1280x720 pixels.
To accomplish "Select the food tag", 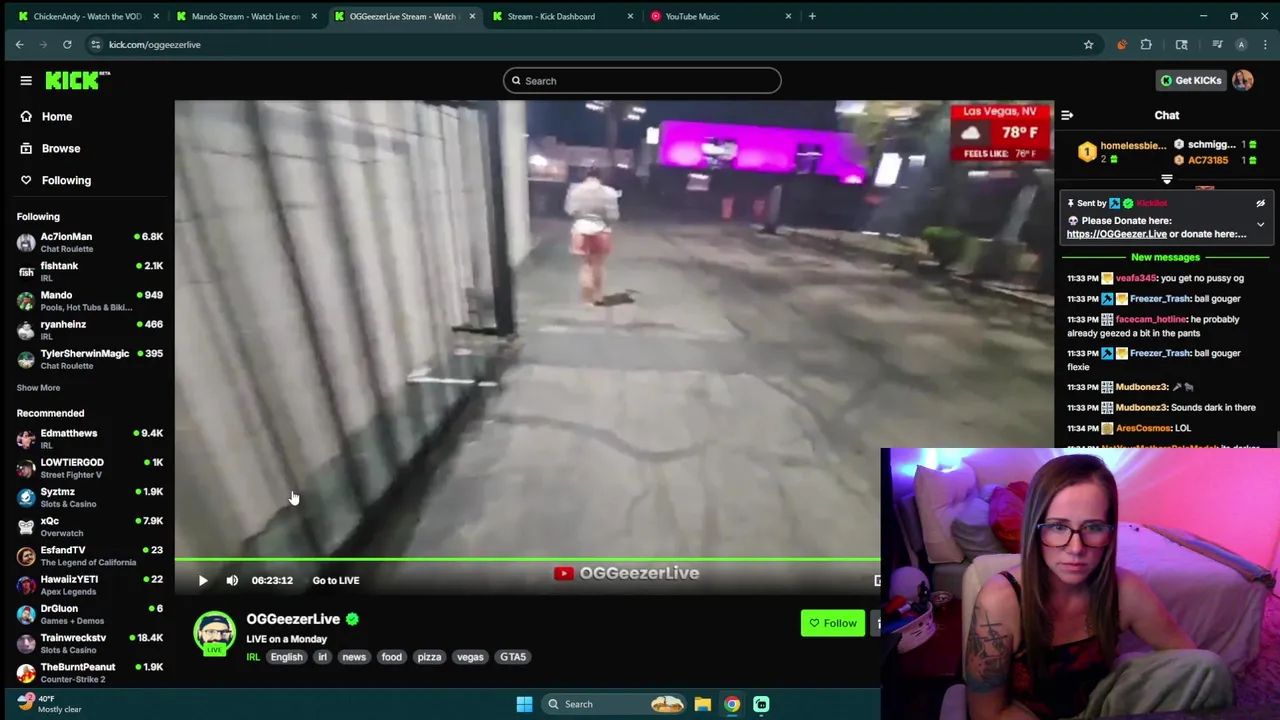I will pos(391,657).
